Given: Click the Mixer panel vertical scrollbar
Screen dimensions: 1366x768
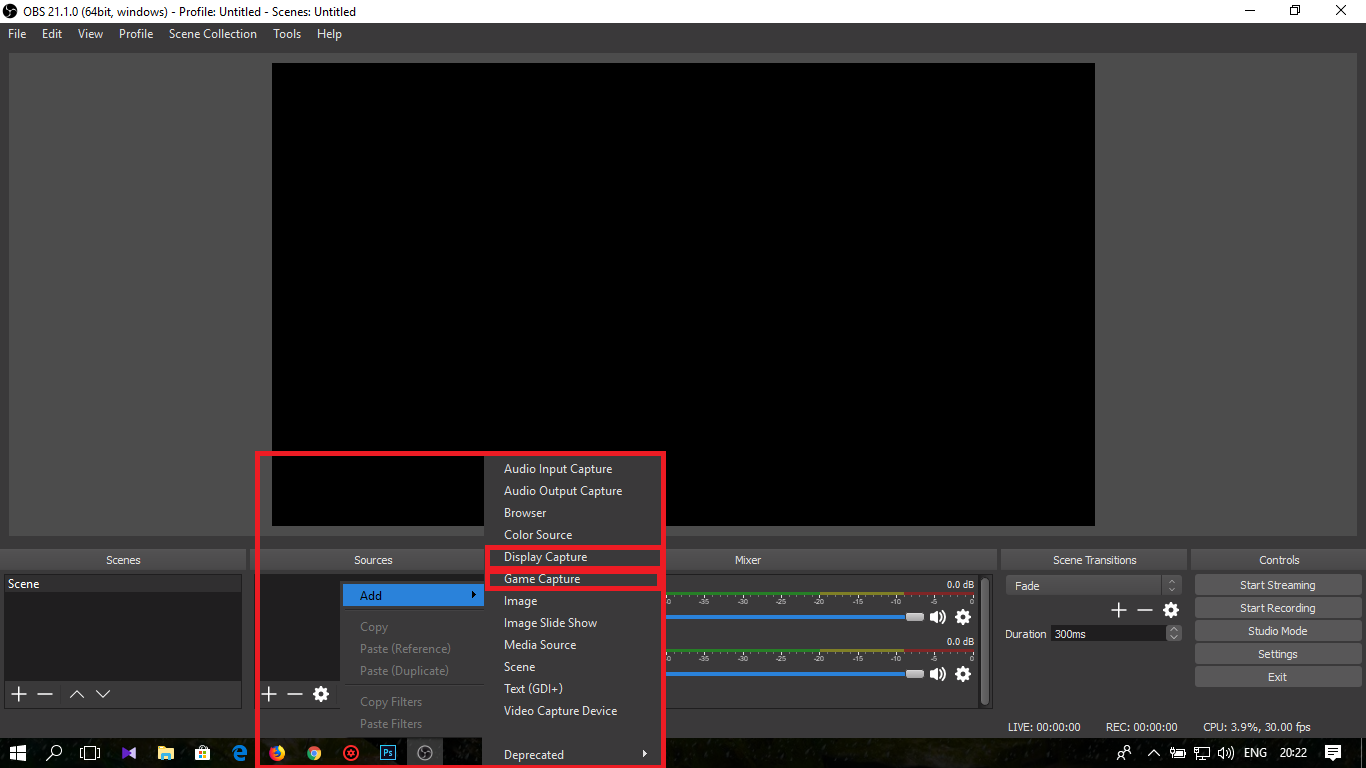Looking at the screenshot, I should (x=986, y=640).
